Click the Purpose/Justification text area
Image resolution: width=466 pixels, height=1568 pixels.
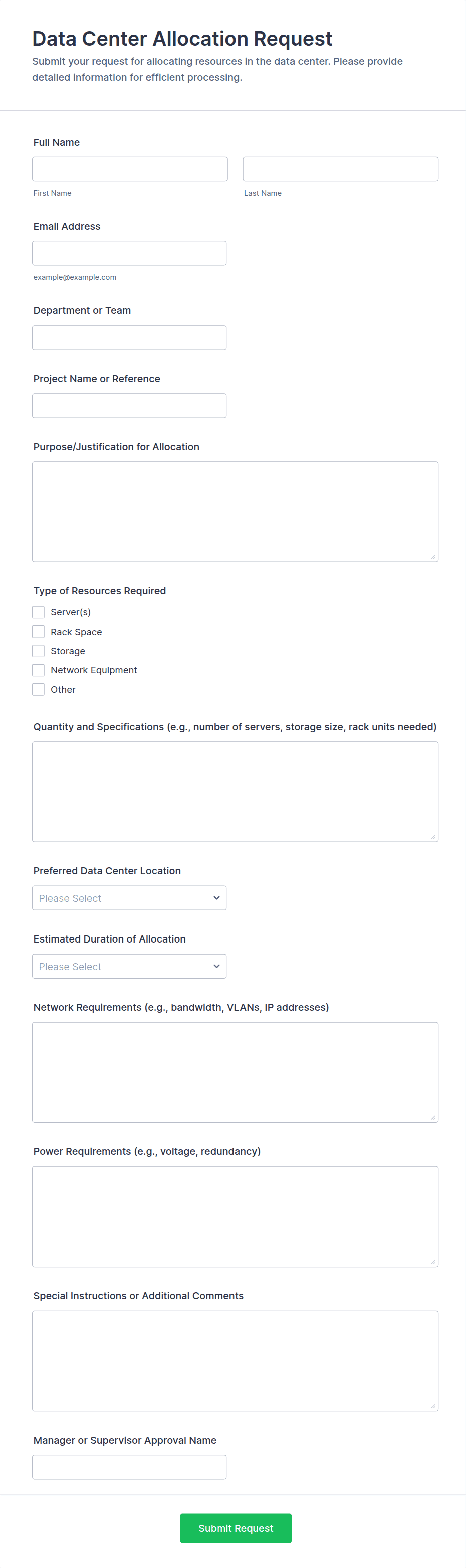tap(235, 511)
